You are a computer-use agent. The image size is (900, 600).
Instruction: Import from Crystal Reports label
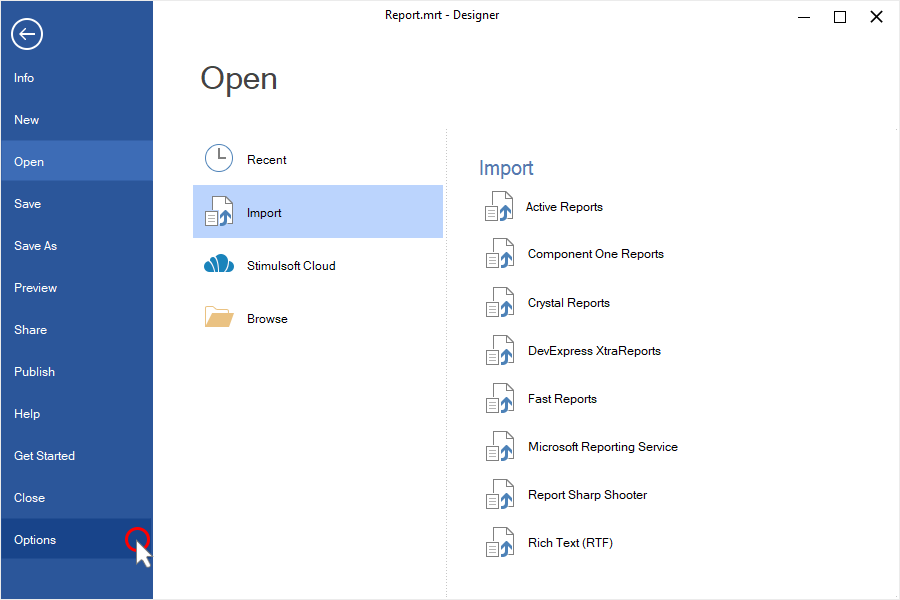click(x=569, y=303)
